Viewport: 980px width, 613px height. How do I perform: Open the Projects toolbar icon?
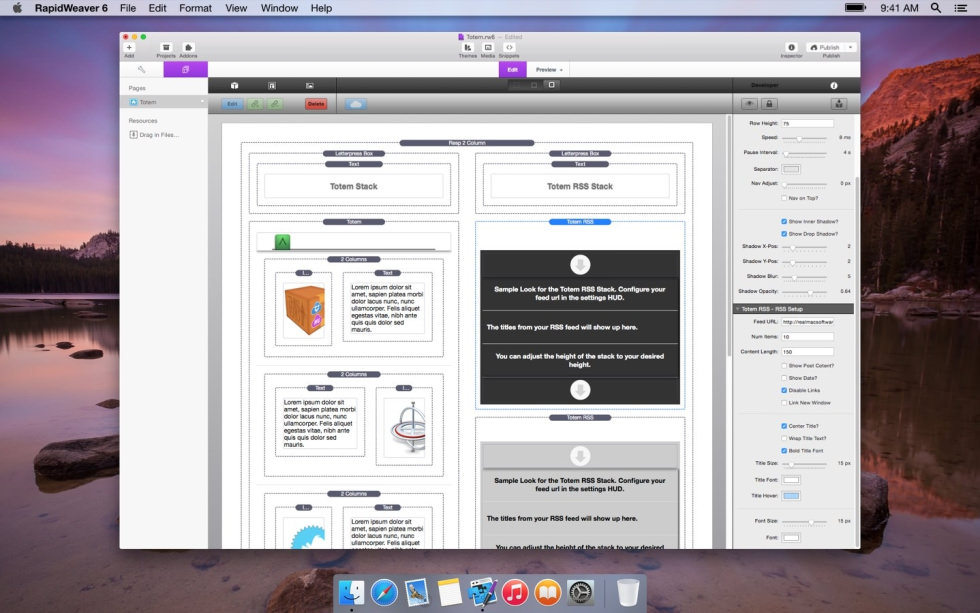(166, 47)
